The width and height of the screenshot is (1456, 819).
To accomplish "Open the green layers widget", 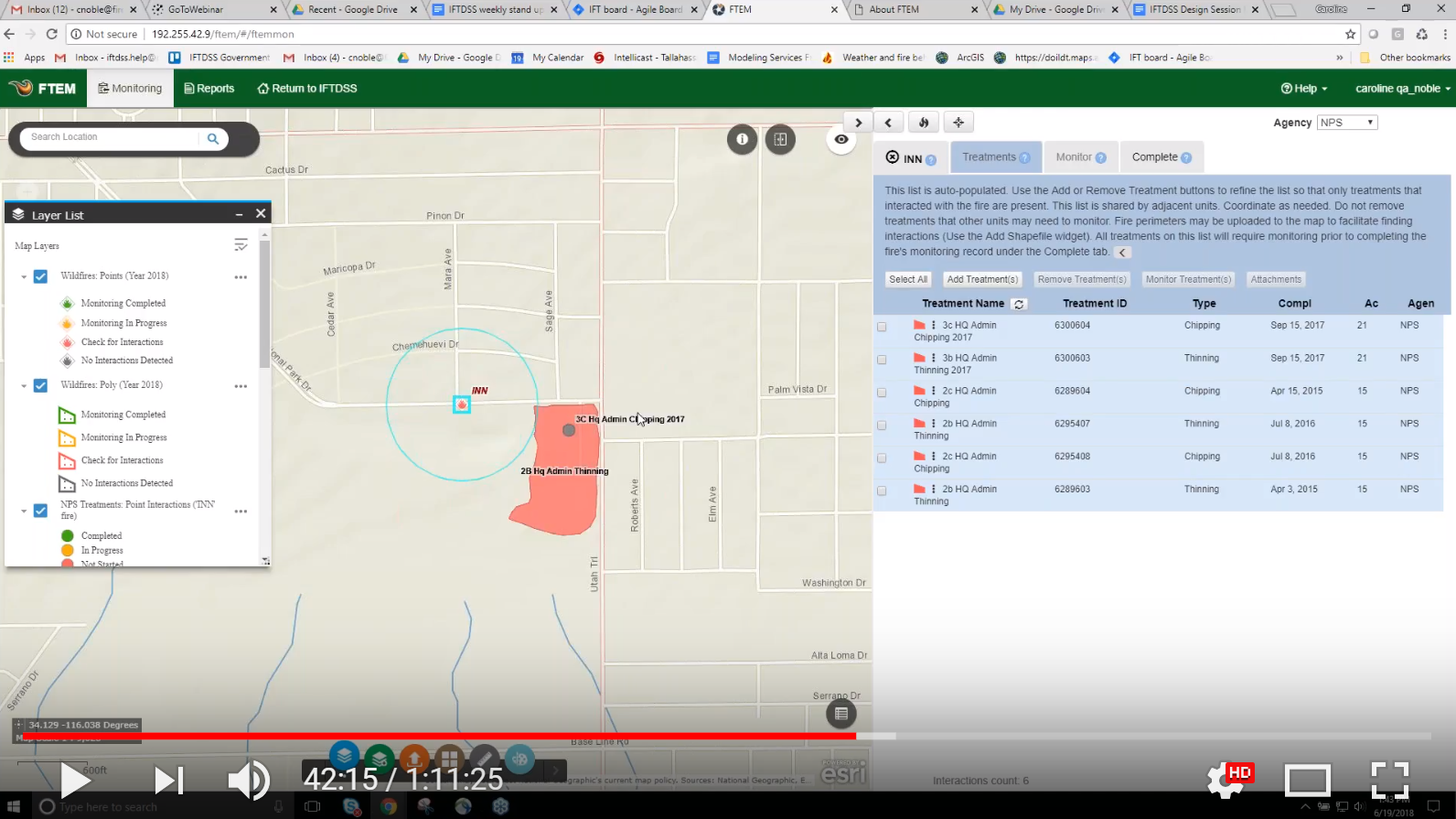I will [379, 759].
